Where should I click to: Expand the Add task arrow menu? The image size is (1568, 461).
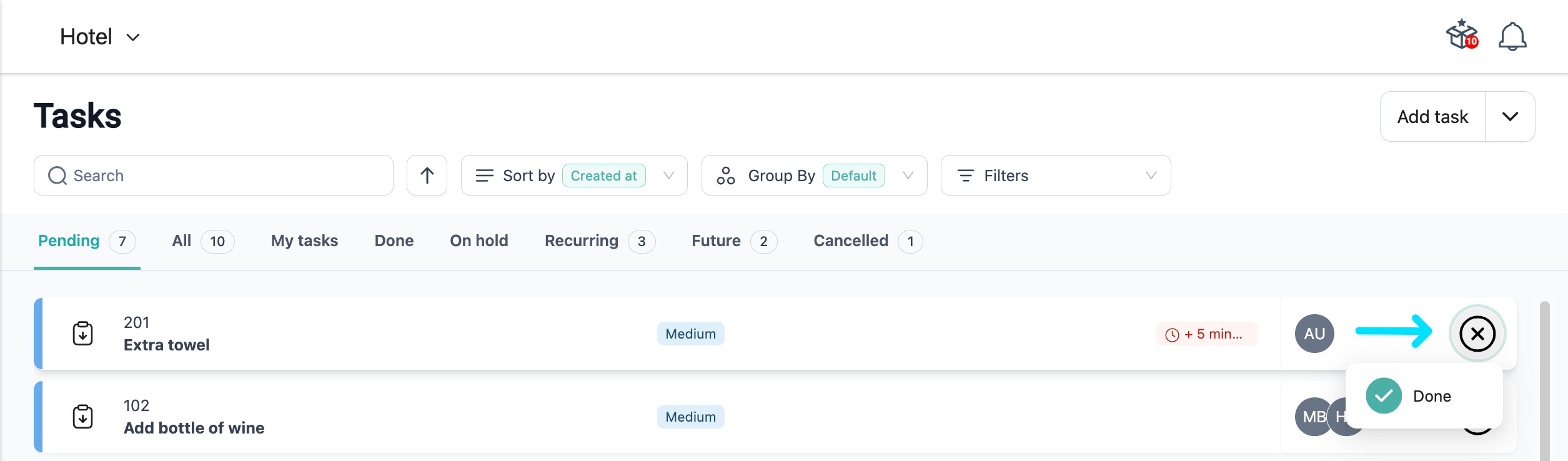click(x=1510, y=117)
